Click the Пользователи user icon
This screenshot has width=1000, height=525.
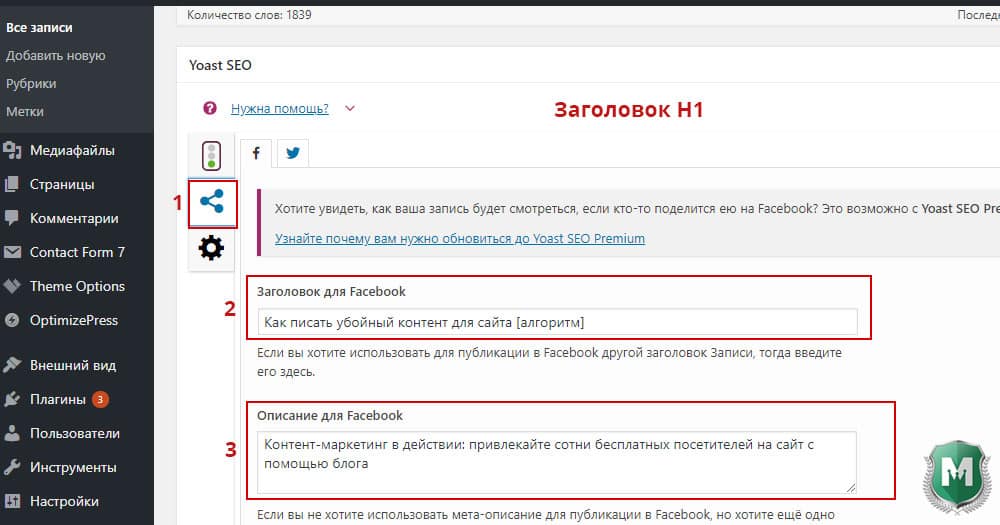tap(12, 433)
